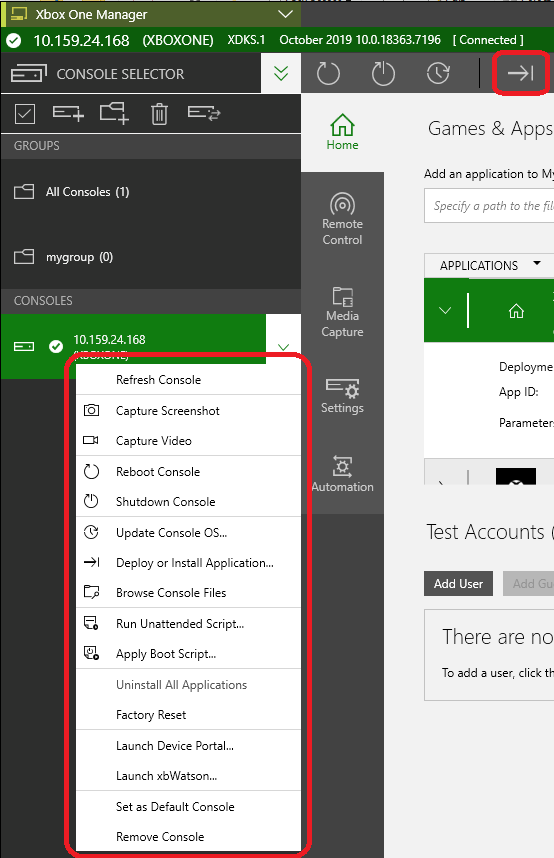The width and height of the screenshot is (554, 858).
Task: Click the Console Selector header icon
Action: [29, 73]
